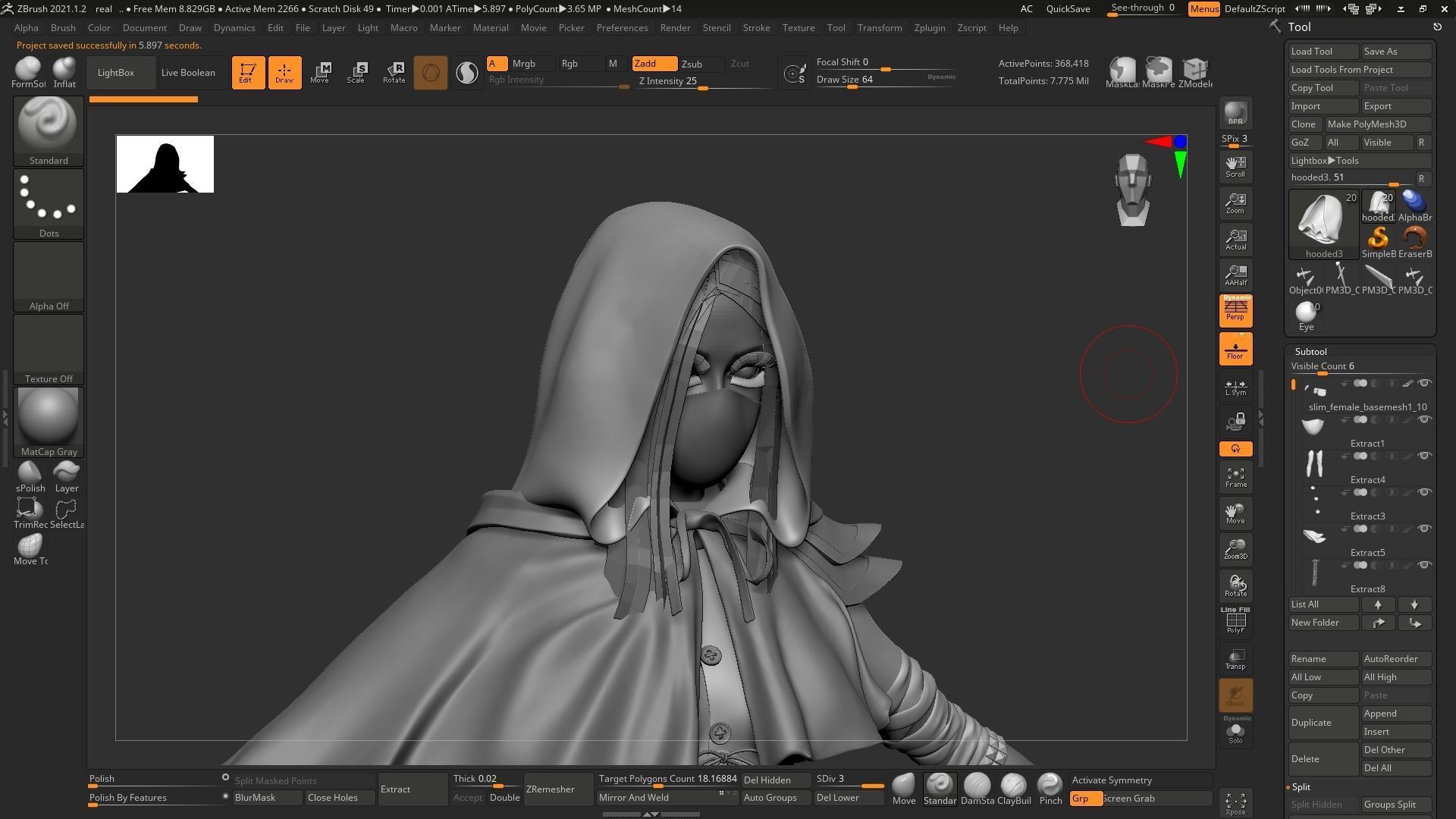Expand the Subtool panel header
The width and height of the screenshot is (1456, 819).
1310,351
